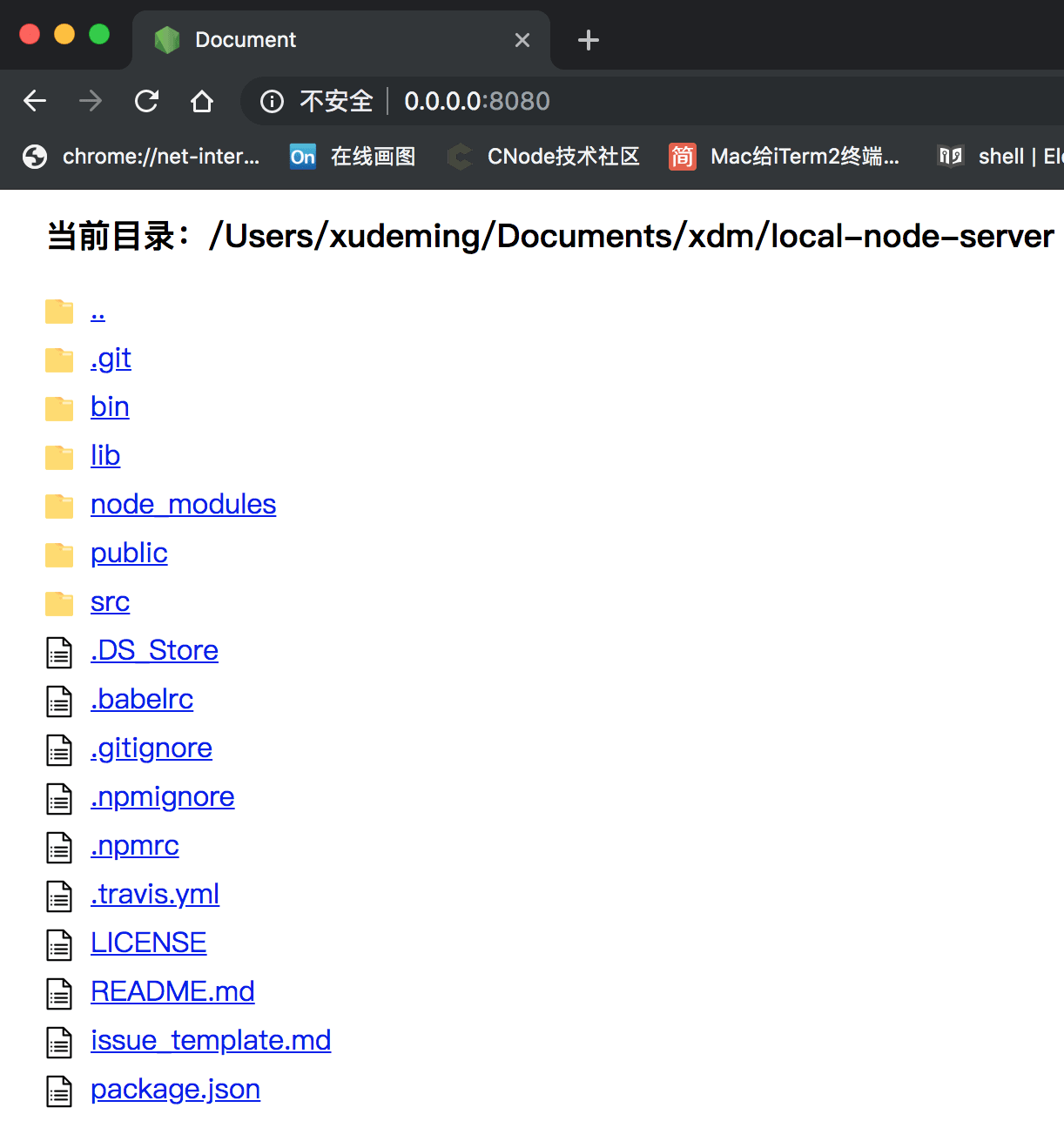Click the parent directory '..' link
Image resolution: width=1064 pixels, height=1121 pixels.
[98, 311]
